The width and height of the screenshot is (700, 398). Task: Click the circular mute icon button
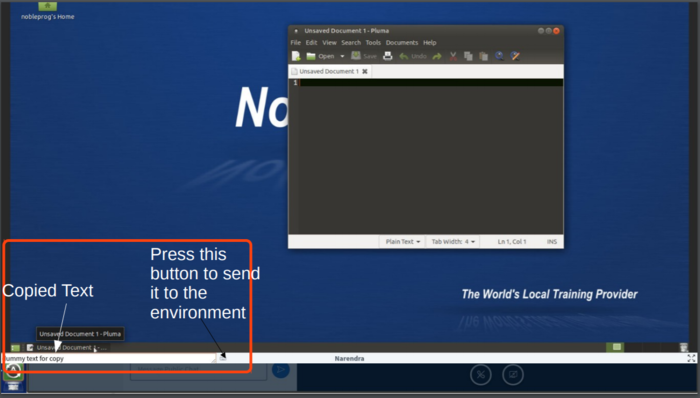tap(481, 375)
